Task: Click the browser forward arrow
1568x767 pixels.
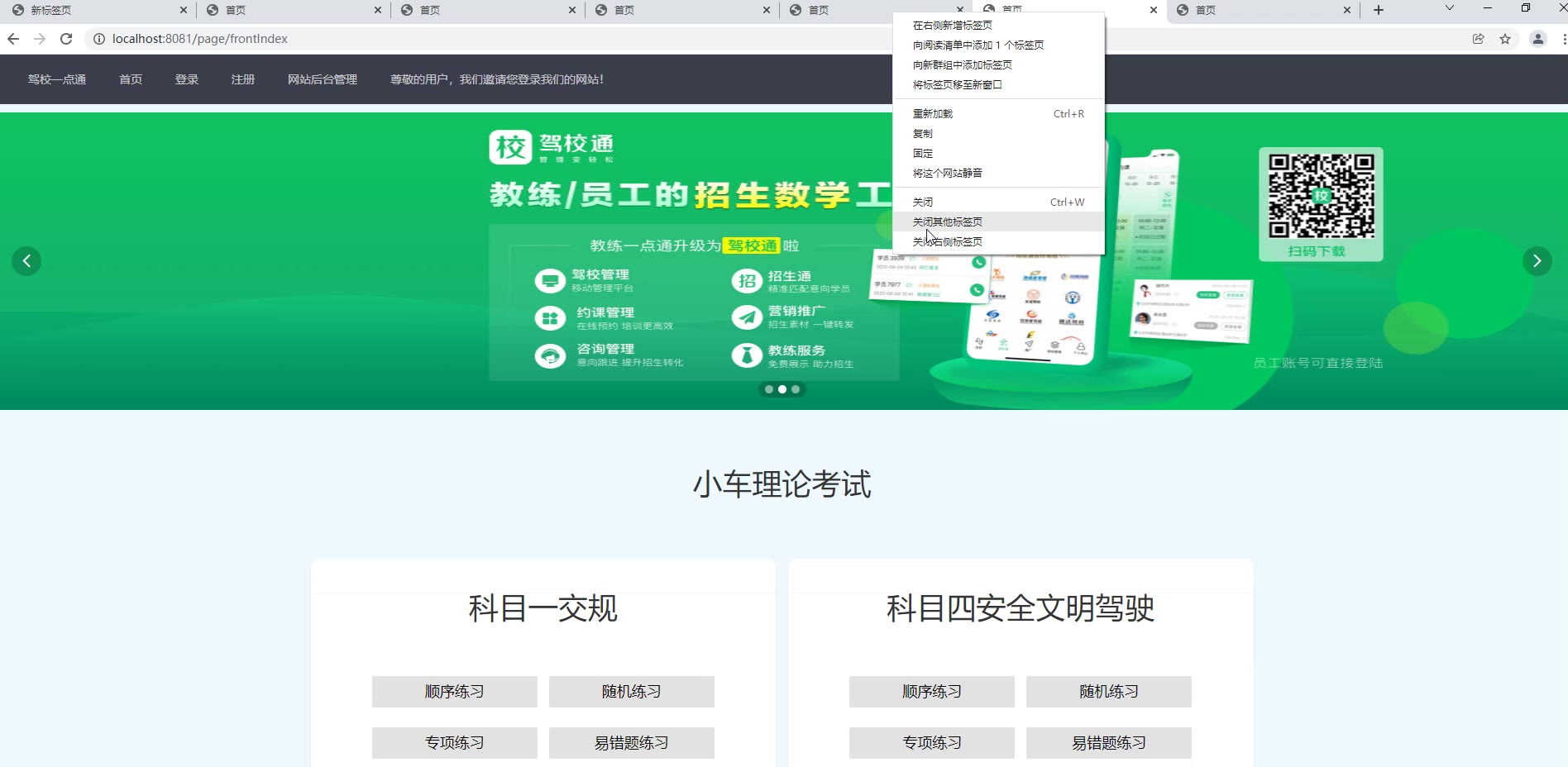Action: 40,39
